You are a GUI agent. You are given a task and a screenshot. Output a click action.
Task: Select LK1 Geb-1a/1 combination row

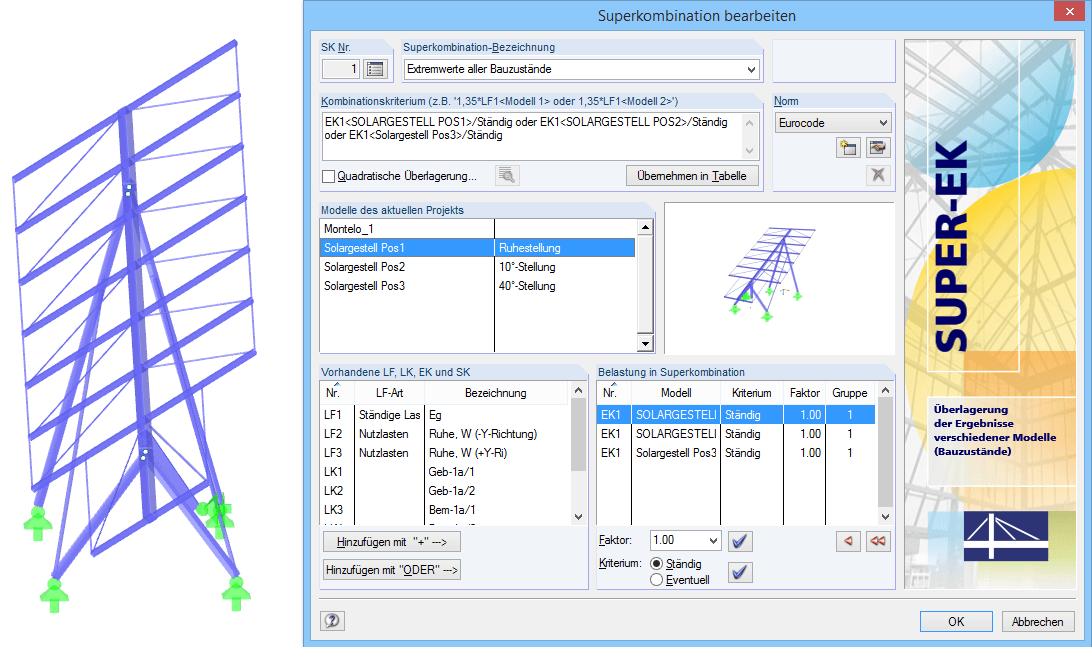pyautogui.click(x=444, y=471)
